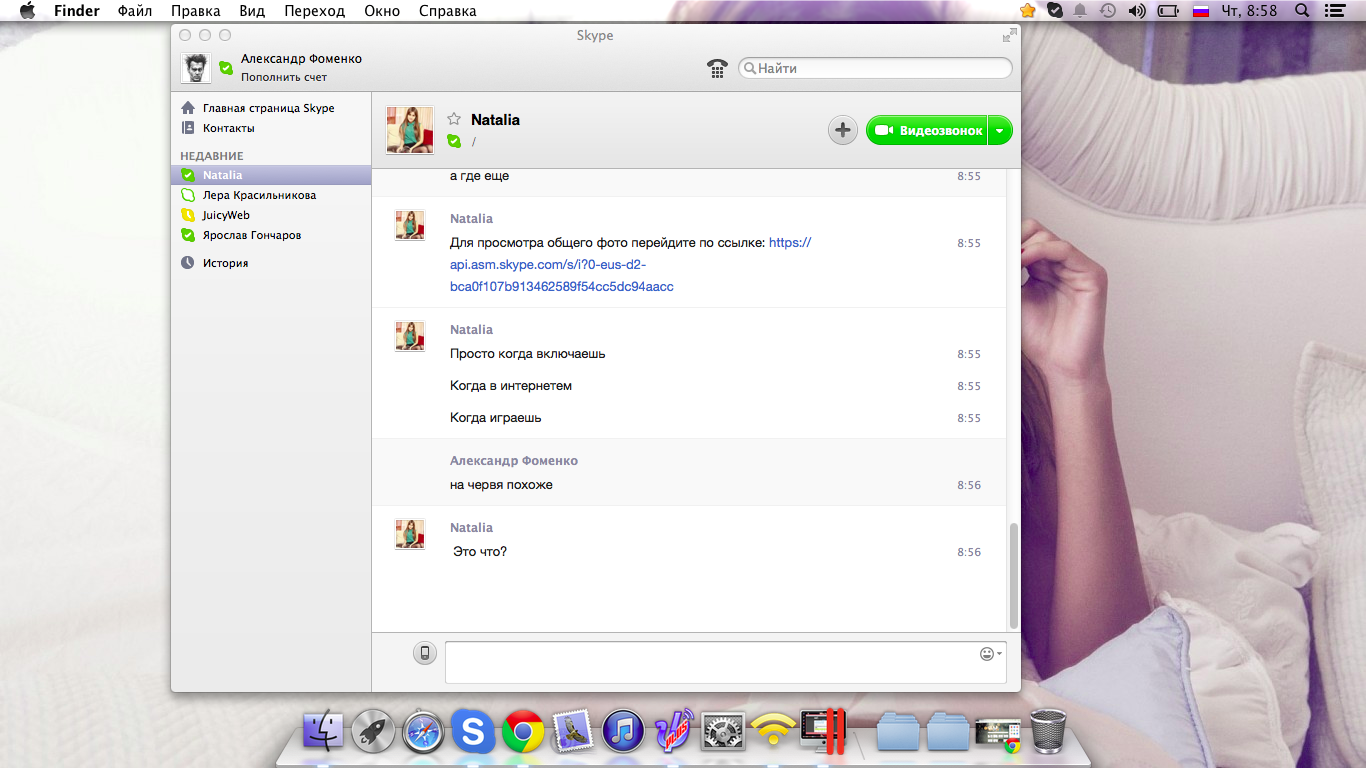The image size is (1366, 768).
Task: Open the call options dropdown arrow next to Видеозвонок
Action: click(x=1000, y=131)
